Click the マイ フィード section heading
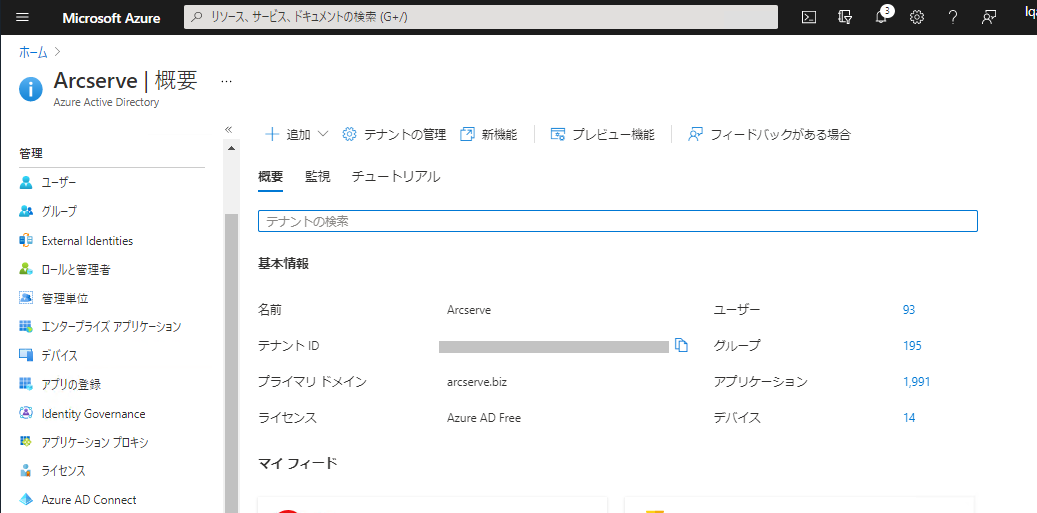The image size is (1037, 513). coord(298,463)
